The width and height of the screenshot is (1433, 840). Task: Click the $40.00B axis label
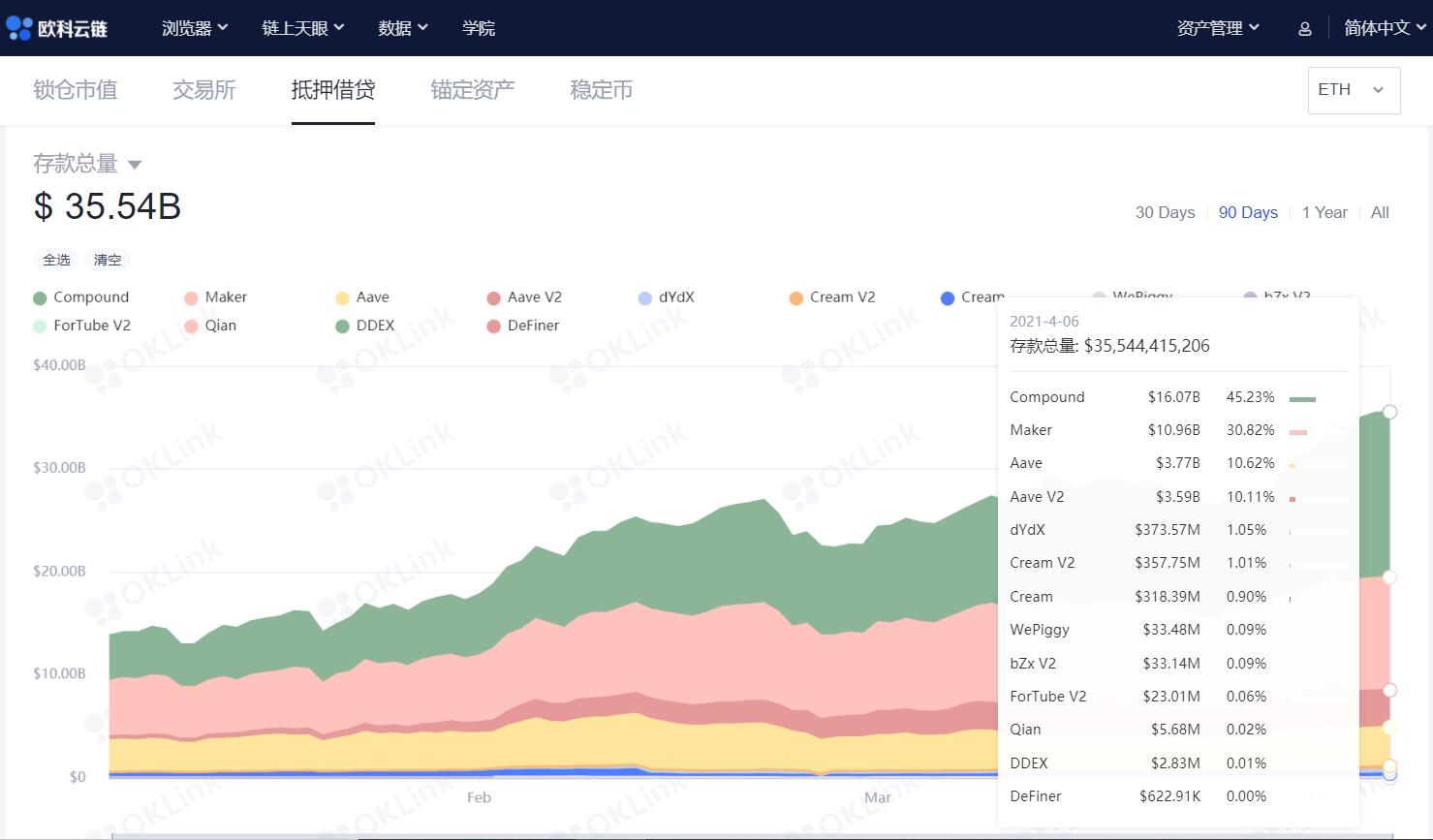(59, 365)
